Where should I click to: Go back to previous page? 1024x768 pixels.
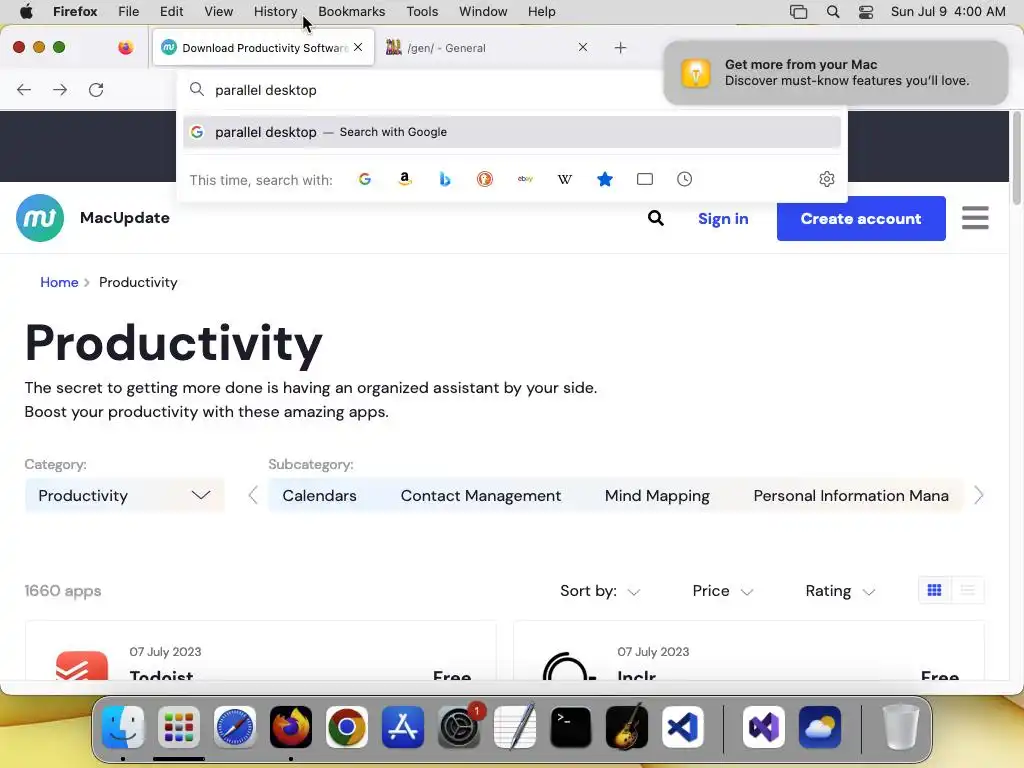pyautogui.click(x=24, y=90)
